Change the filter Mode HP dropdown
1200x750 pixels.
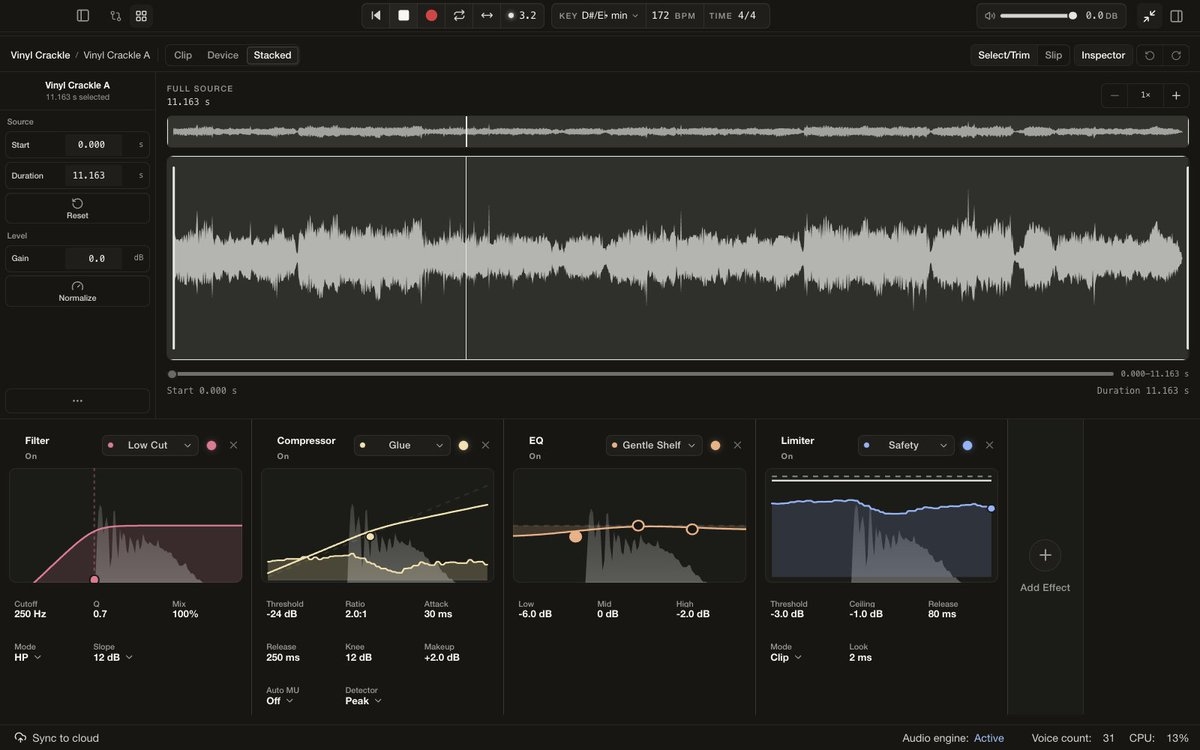point(28,657)
